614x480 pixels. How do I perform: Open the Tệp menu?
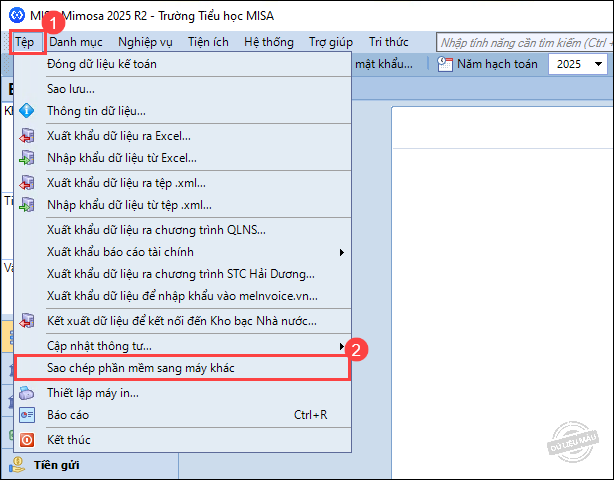click(x=25, y=42)
